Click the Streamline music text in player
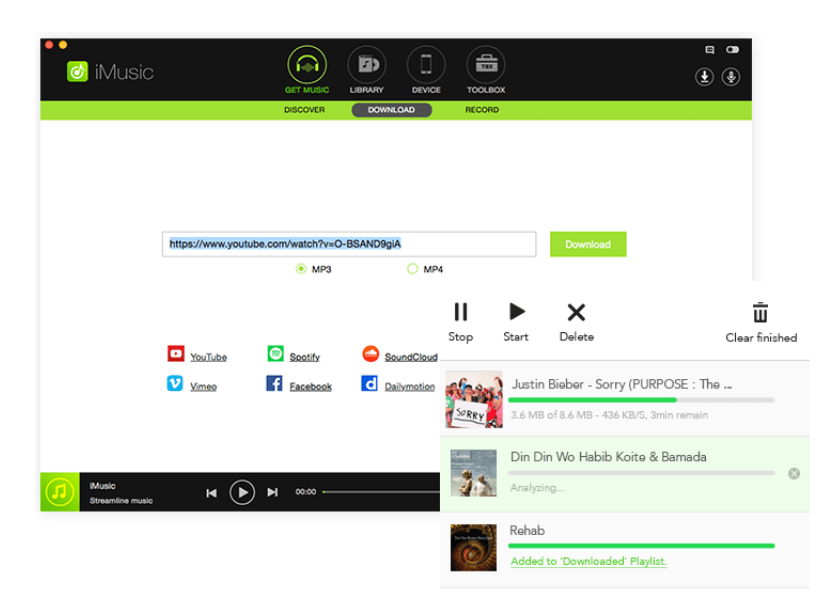840x612 pixels. point(121,501)
